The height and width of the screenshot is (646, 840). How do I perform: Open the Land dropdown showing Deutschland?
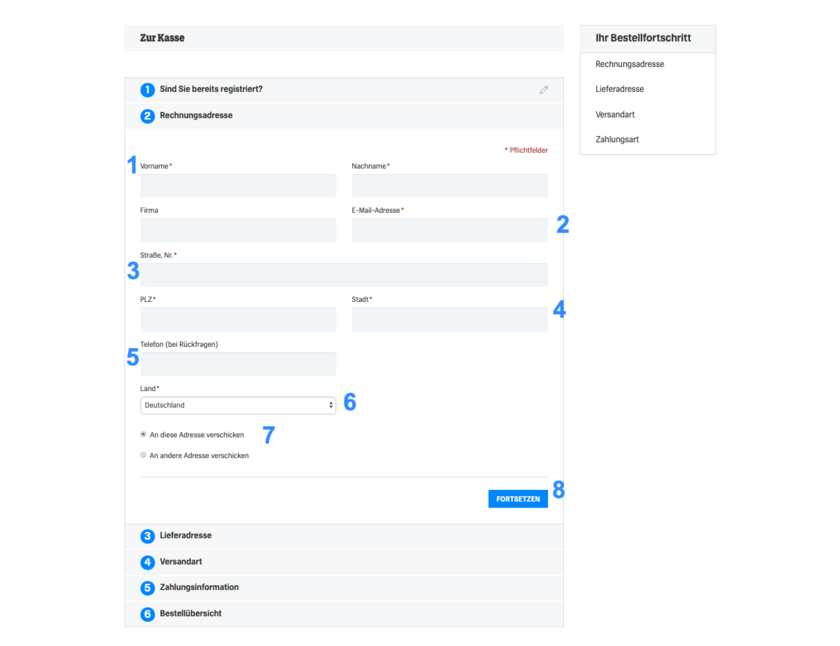click(x=238, y=405)
